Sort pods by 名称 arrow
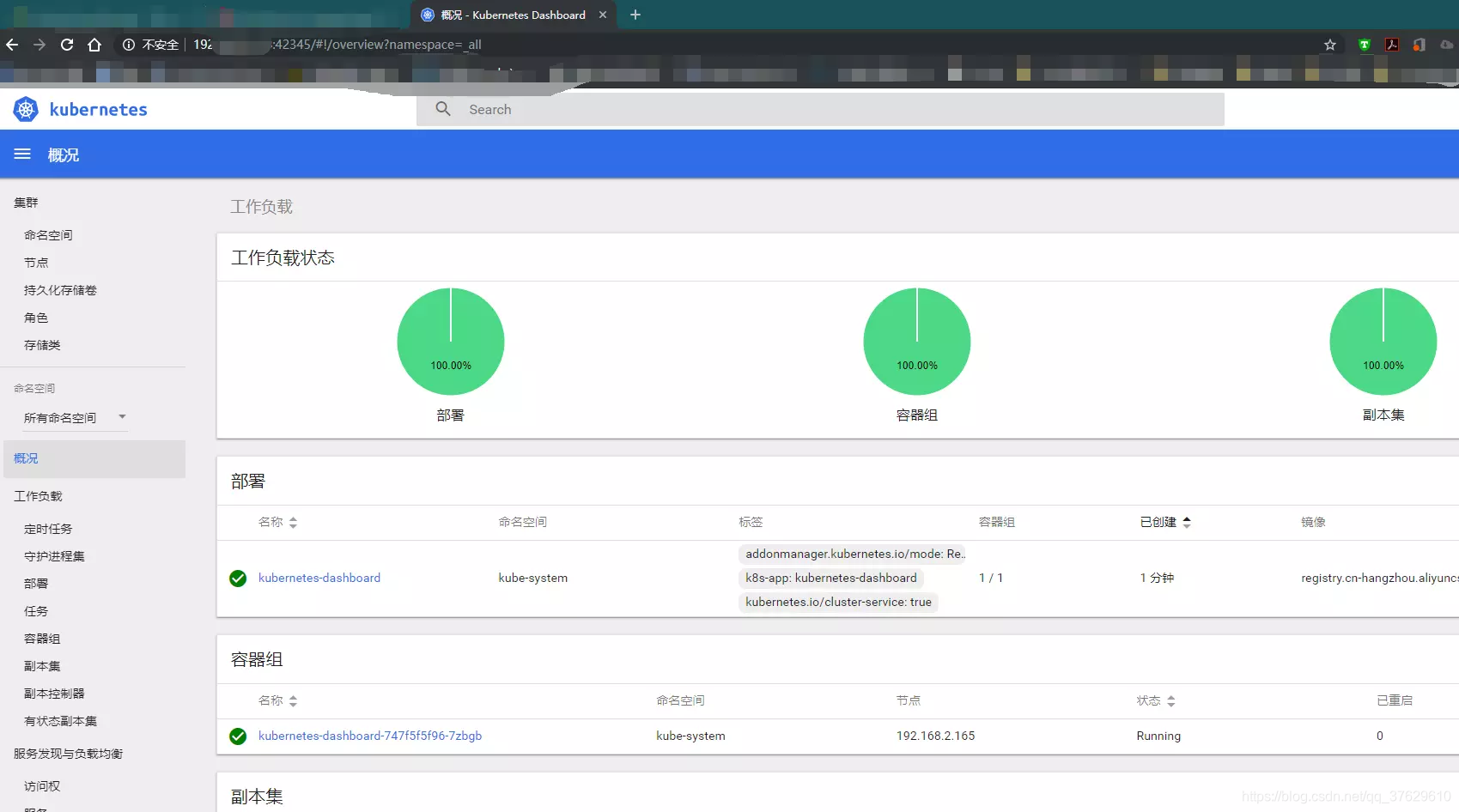Image resolution: width=1459 pixels, height=812 pixels. (293, 701)
